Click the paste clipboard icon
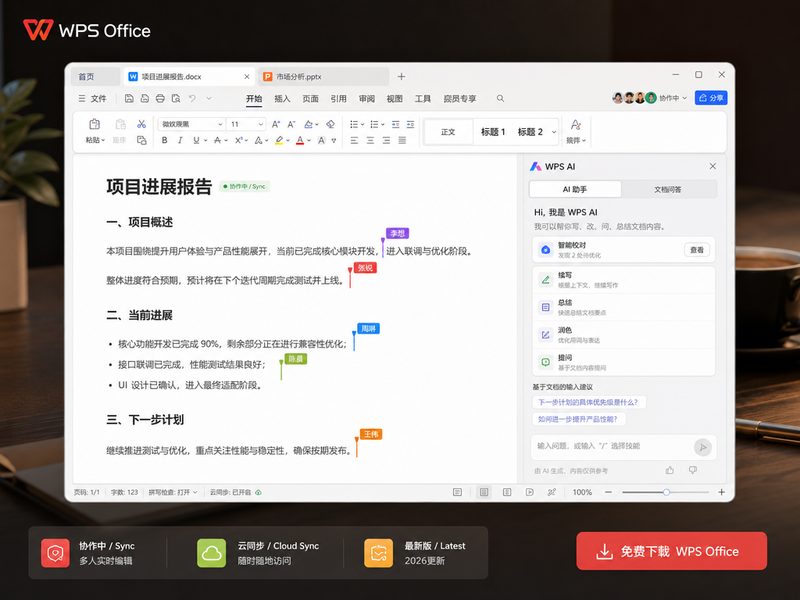The width and height of the screenshot is (800, 600). (x=94, y=124)
